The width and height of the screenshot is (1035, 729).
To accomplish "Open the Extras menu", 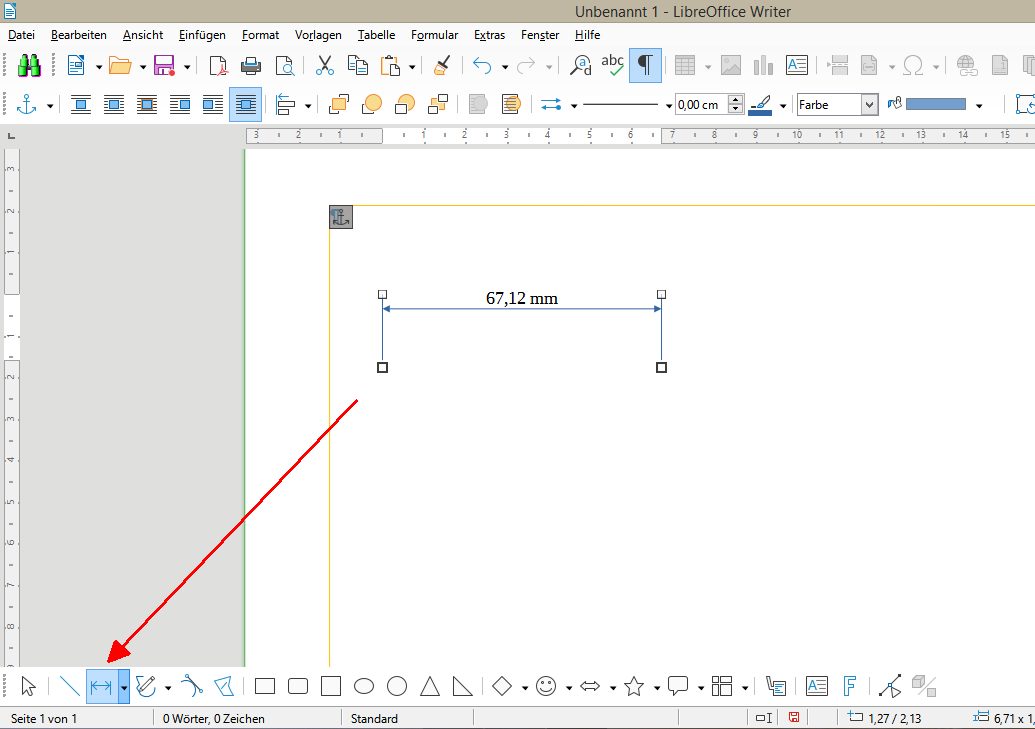I will [x=489, y=35].
